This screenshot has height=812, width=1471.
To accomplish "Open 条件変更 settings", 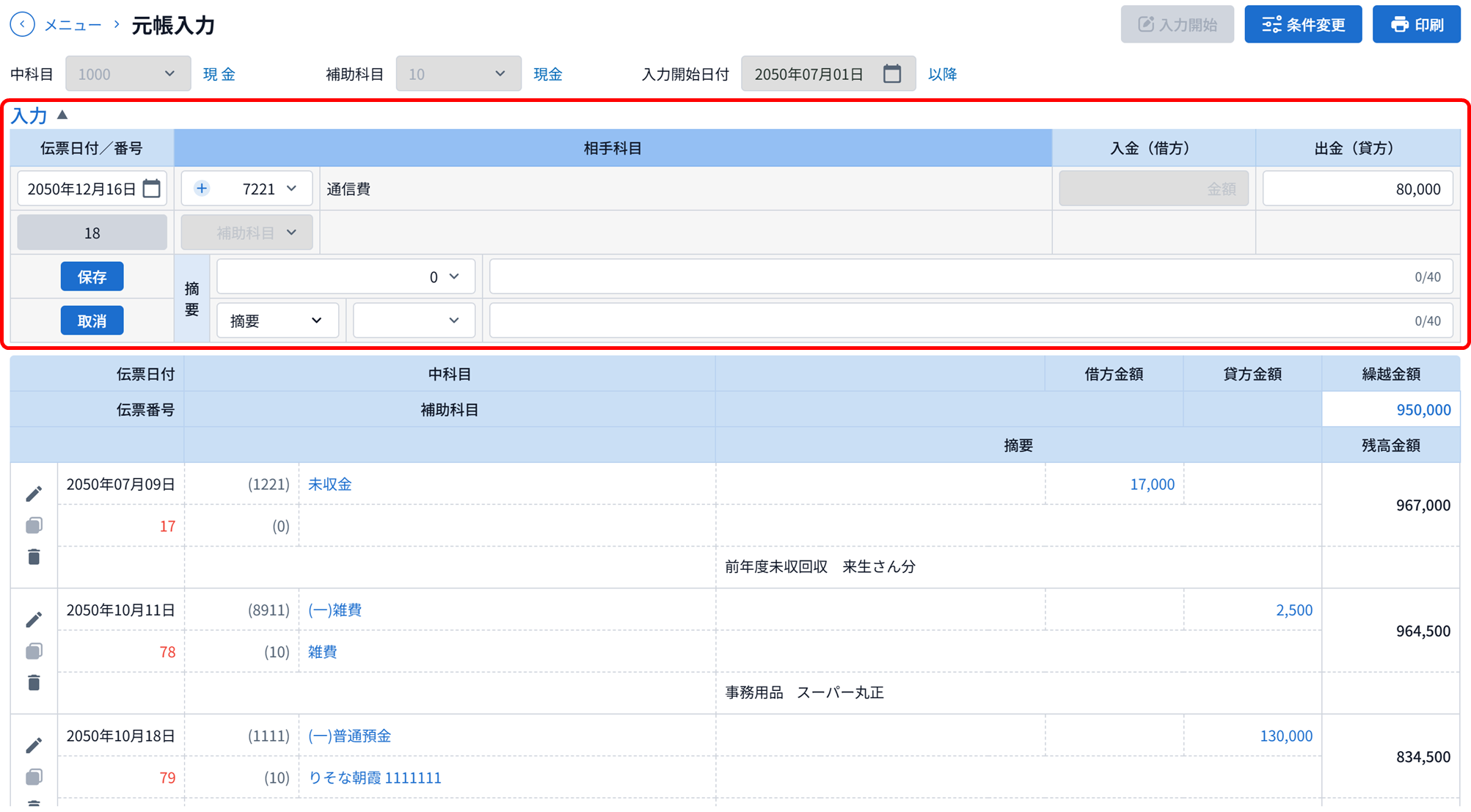I will click(x=1303, y=25).
